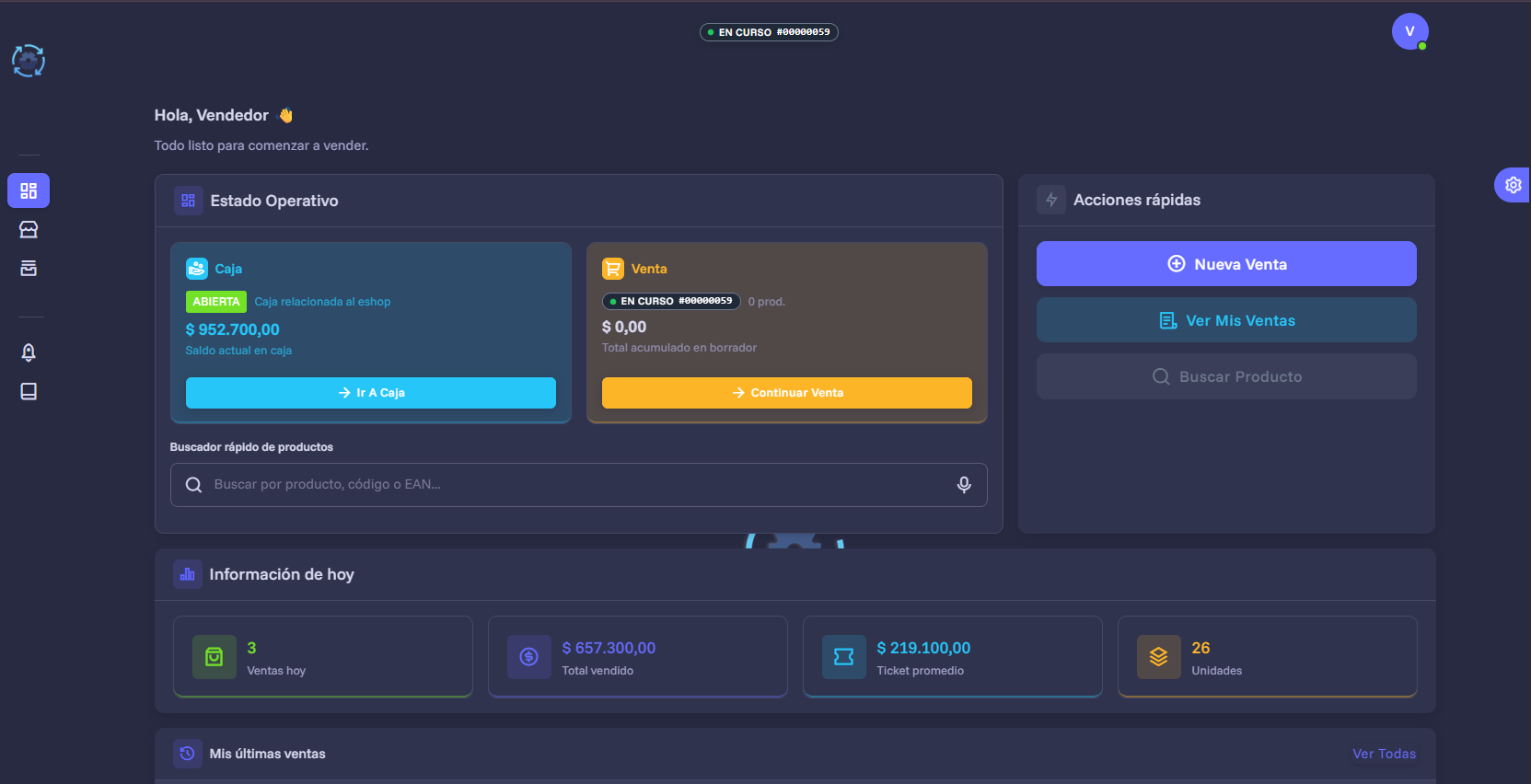The image size is (1531, 784).
Task: Open the Ver Todas link
Action: 1385,754
